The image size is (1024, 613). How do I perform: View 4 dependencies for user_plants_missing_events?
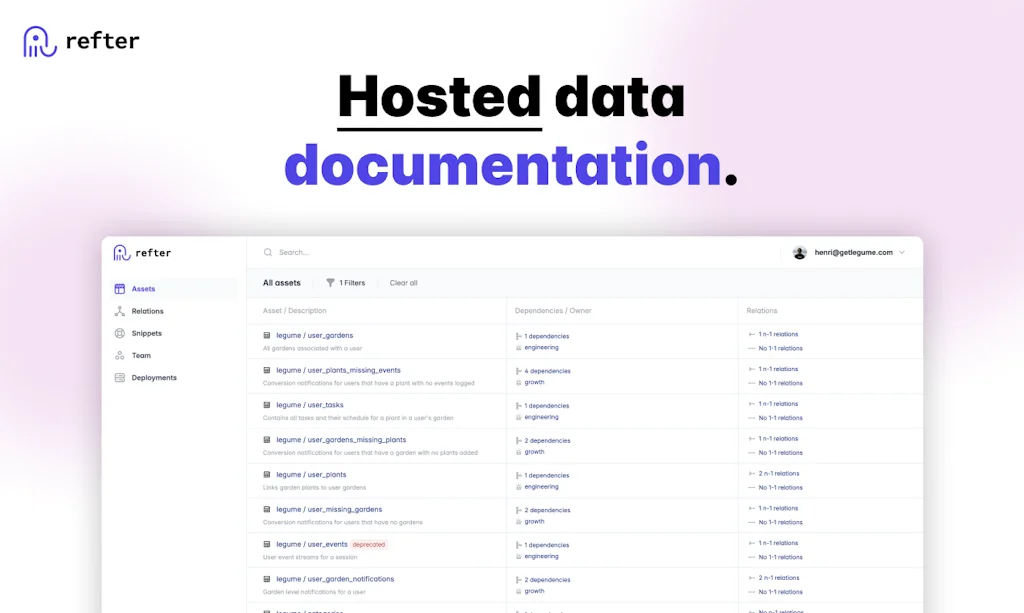pos(549,371)
